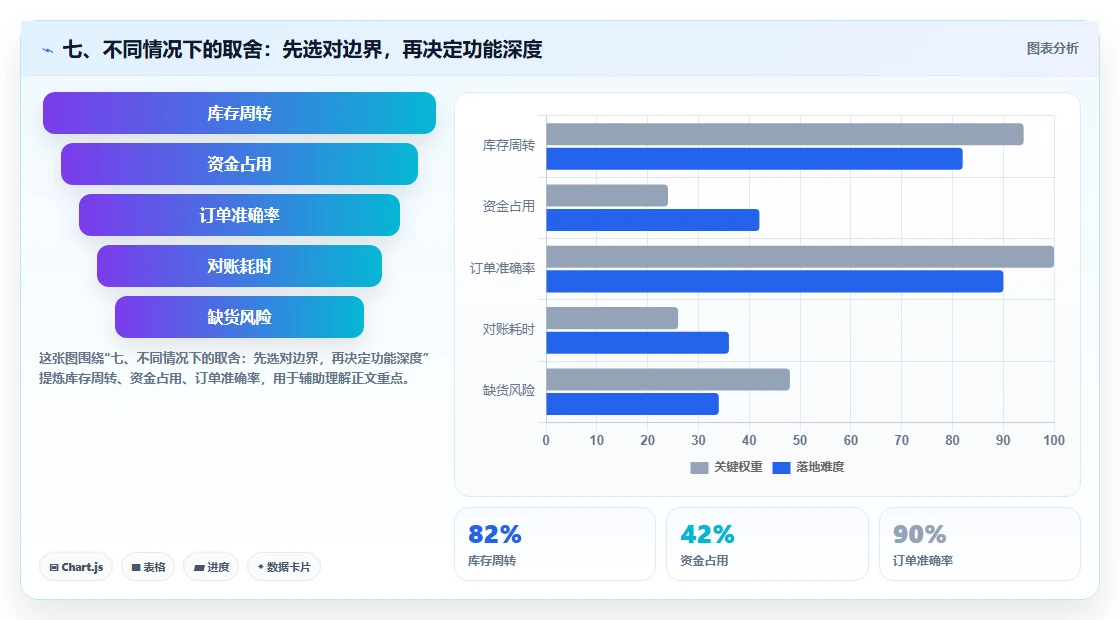The image size is (1120, 620).
Task: Open the 42% 资金占用 data card
Action: click(767, 544)
